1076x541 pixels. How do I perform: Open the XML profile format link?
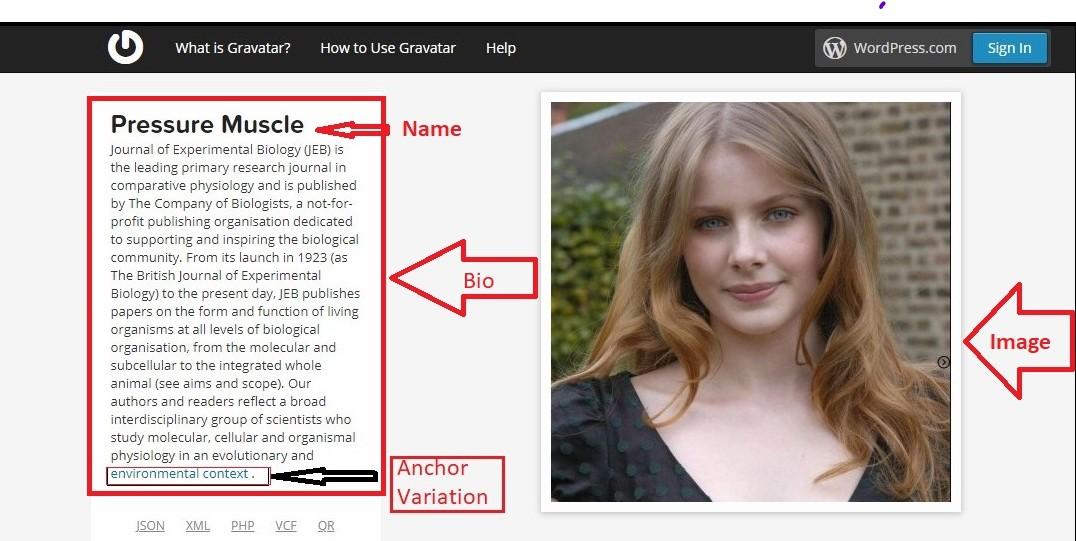pyautogui.click(x=198, y=525)
